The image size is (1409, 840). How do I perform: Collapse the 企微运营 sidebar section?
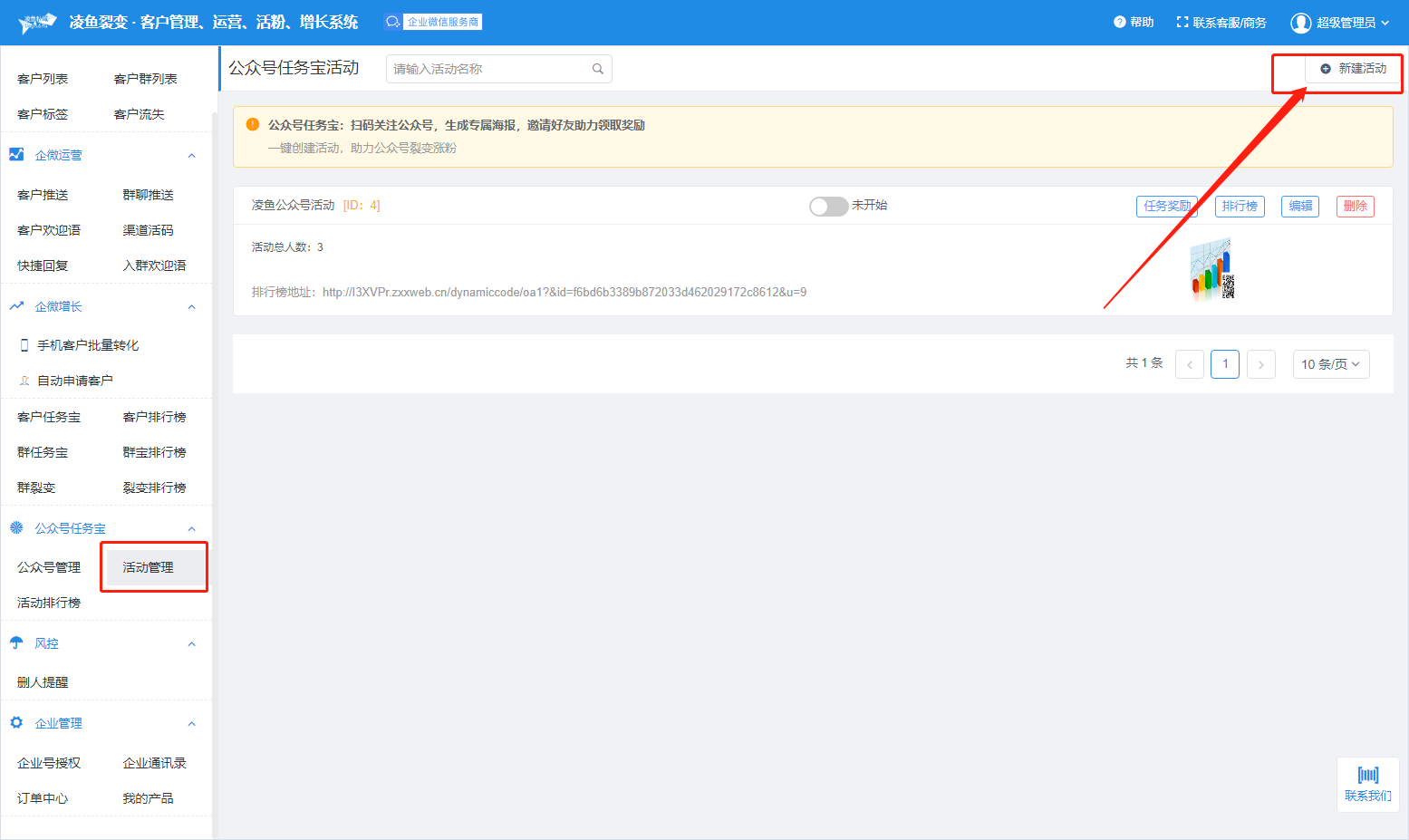[191, 156]
